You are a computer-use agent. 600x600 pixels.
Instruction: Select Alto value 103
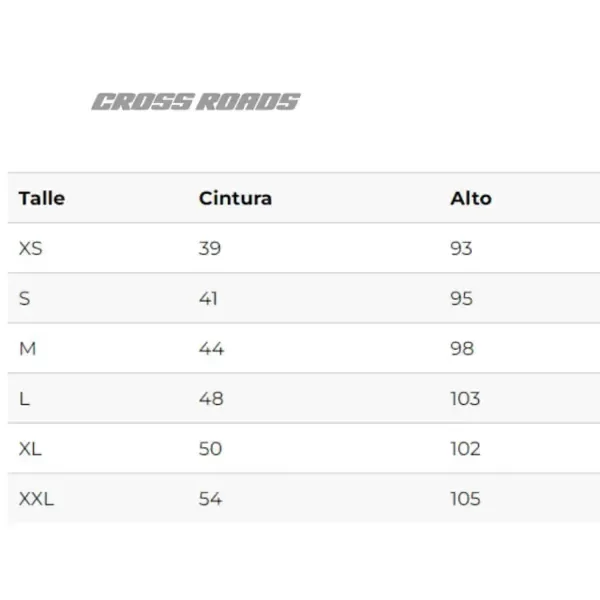point(465,398)
